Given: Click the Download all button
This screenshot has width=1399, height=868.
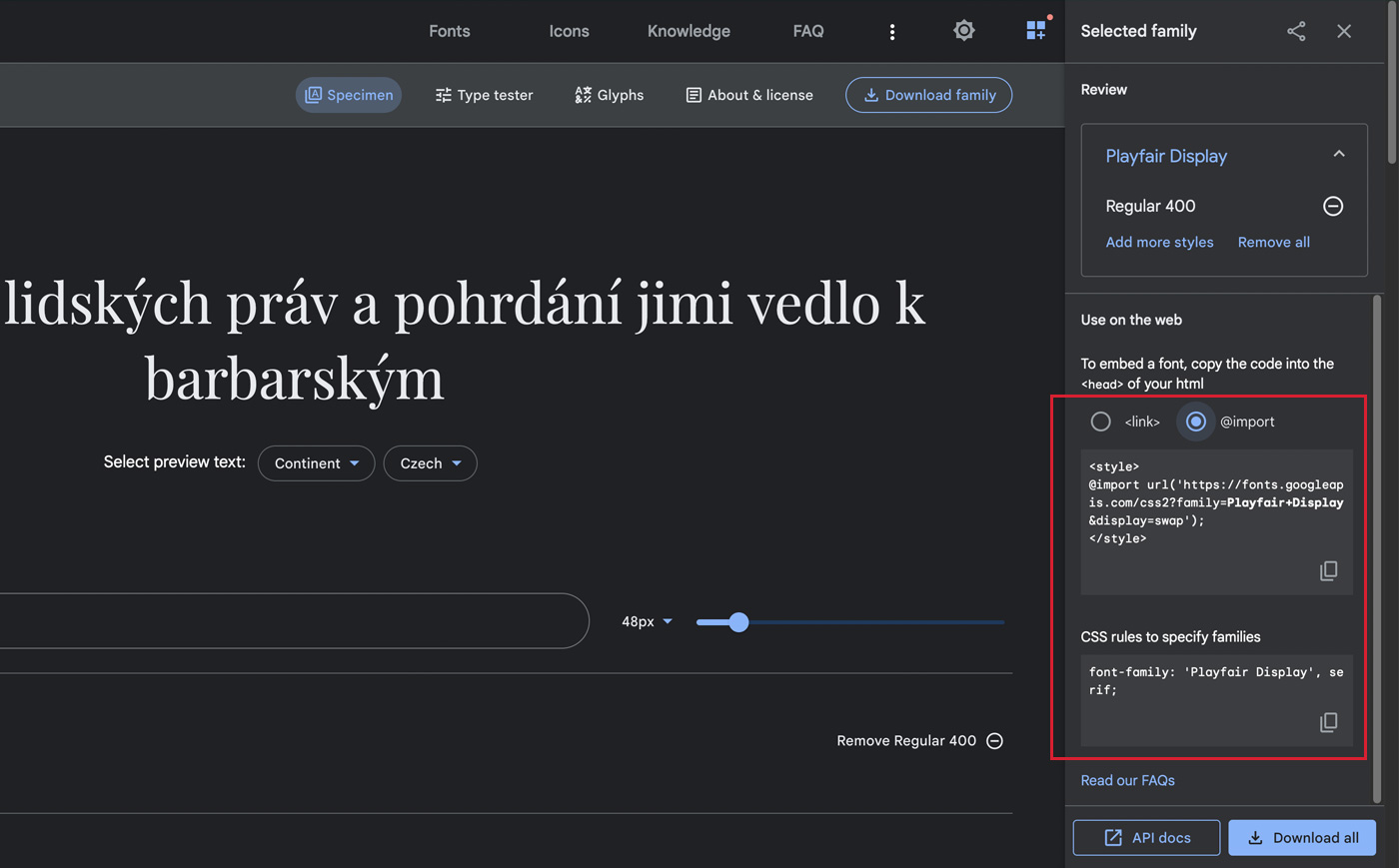Looking at the screenshot, I should click(1302, 838).
